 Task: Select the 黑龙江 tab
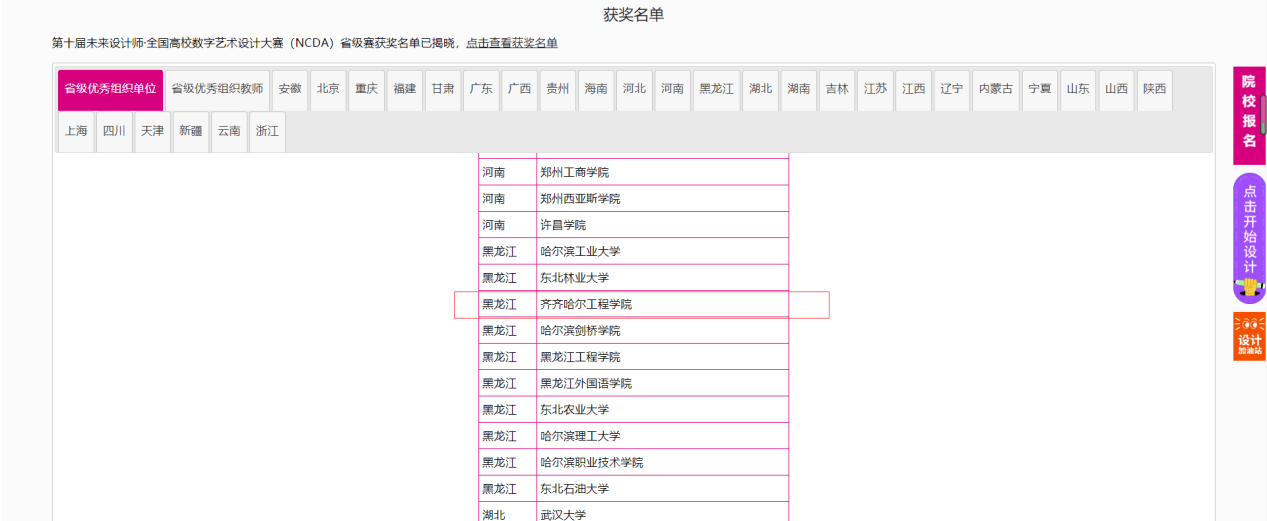click(716, 89)
